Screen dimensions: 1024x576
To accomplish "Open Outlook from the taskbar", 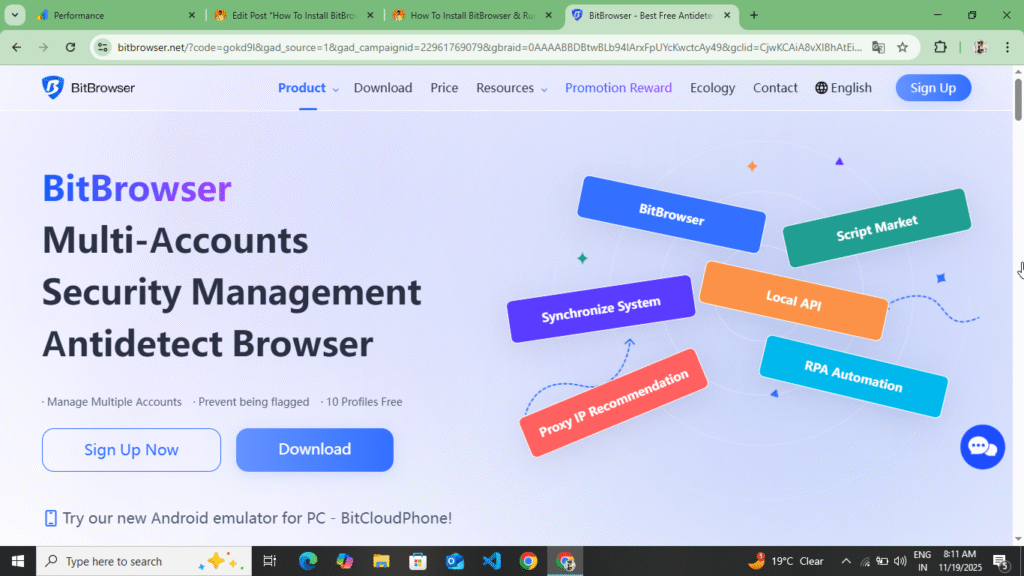I will [x=455, y=561].
